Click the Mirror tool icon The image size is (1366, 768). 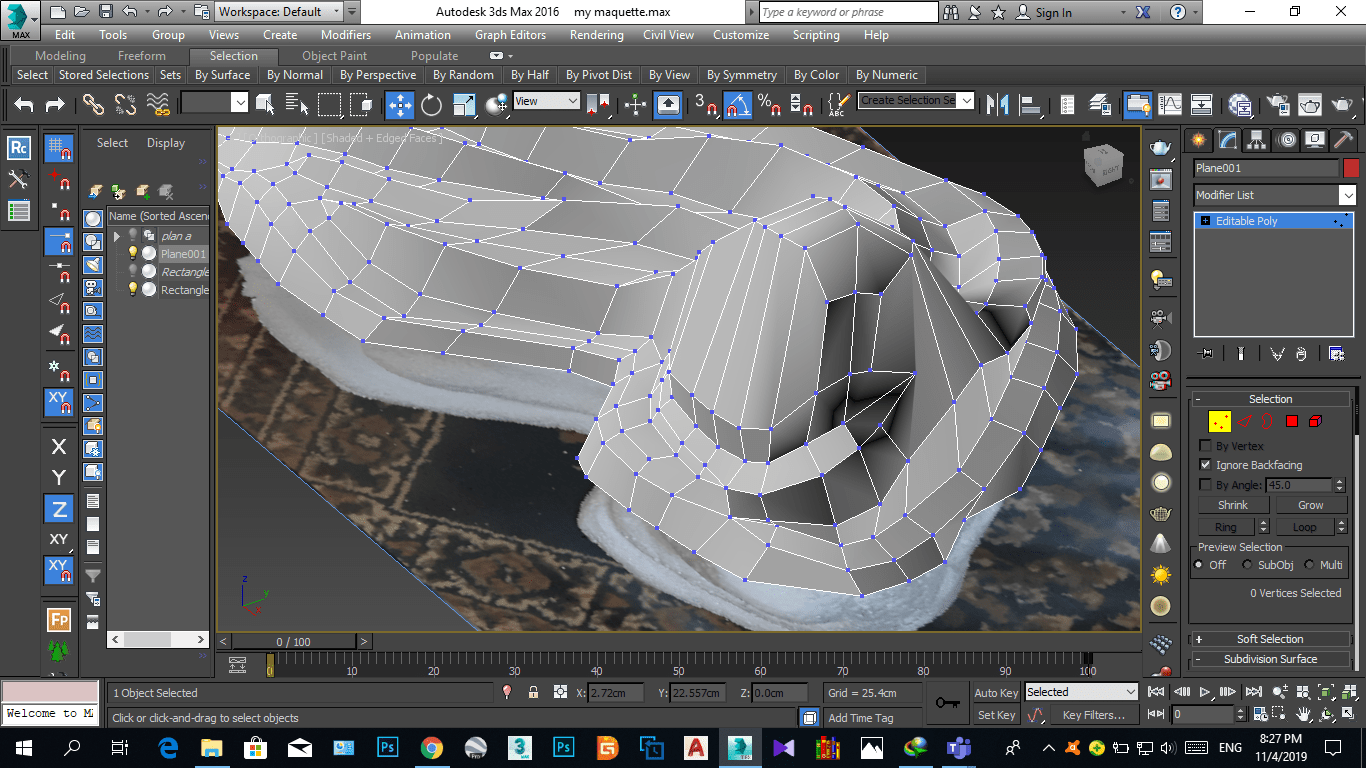[997, 104]
